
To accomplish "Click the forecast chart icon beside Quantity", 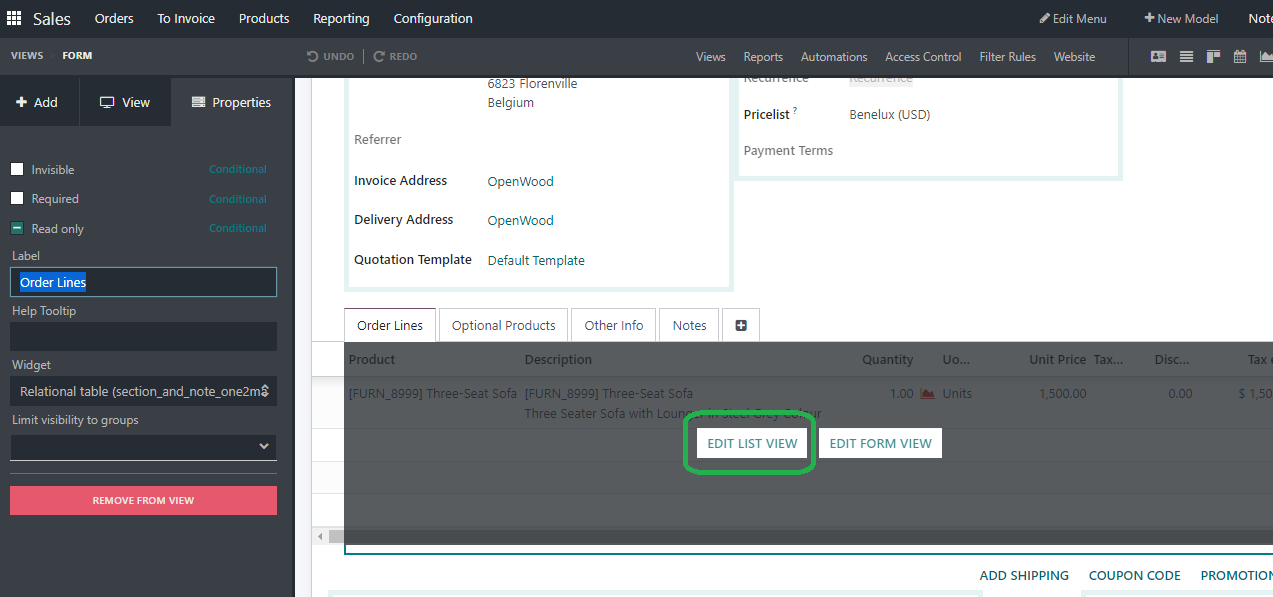I will coord(927,394).
